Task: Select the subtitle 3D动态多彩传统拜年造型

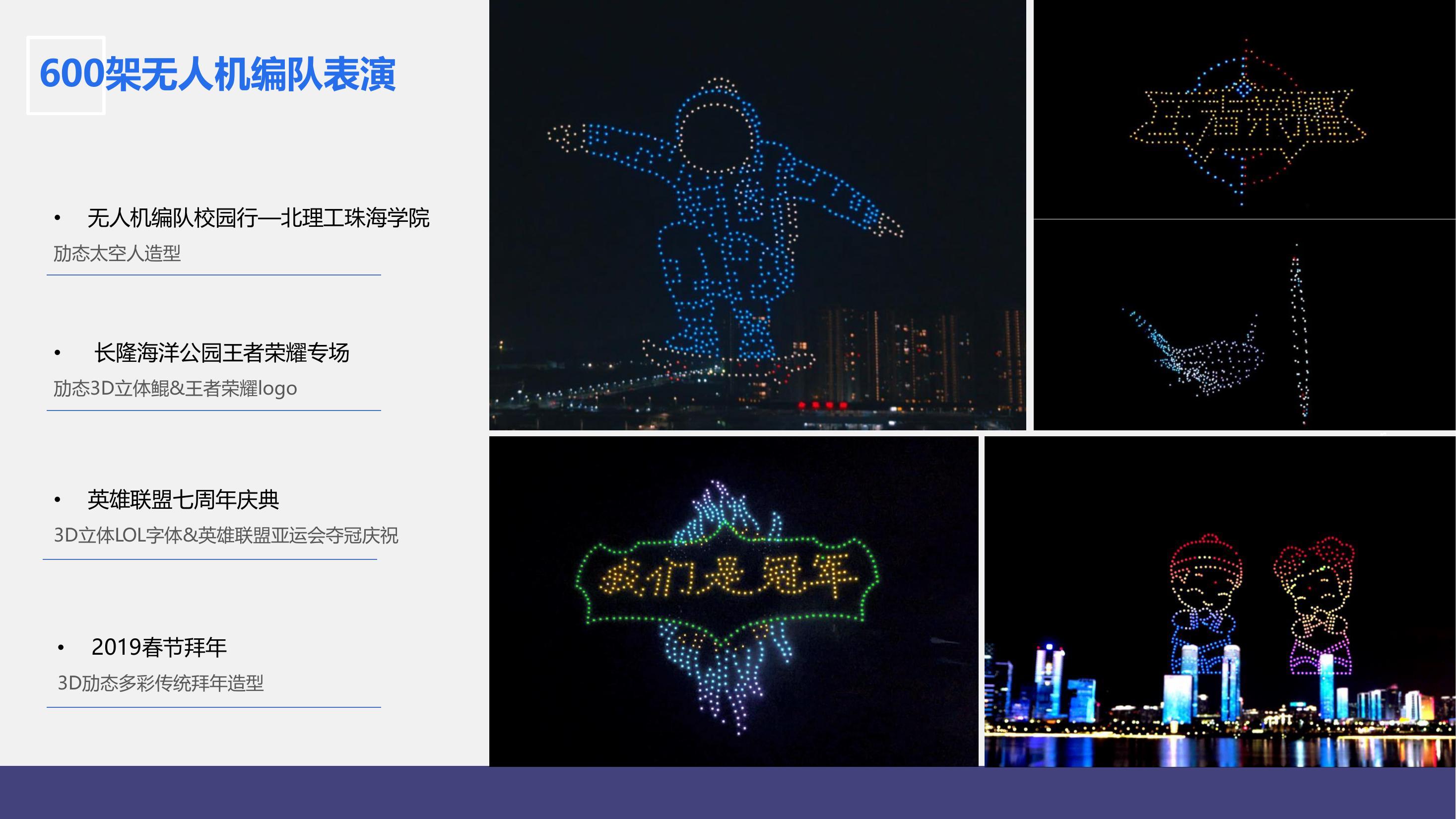Action: pos(160,683)
